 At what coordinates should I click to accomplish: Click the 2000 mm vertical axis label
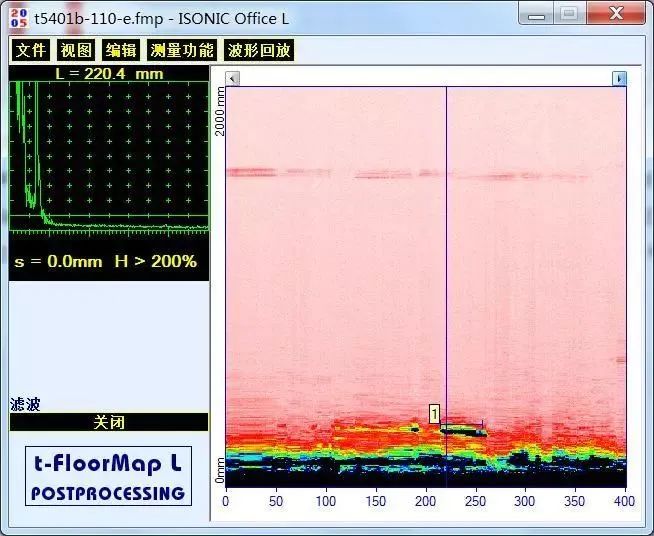click(x=219, y=111)
